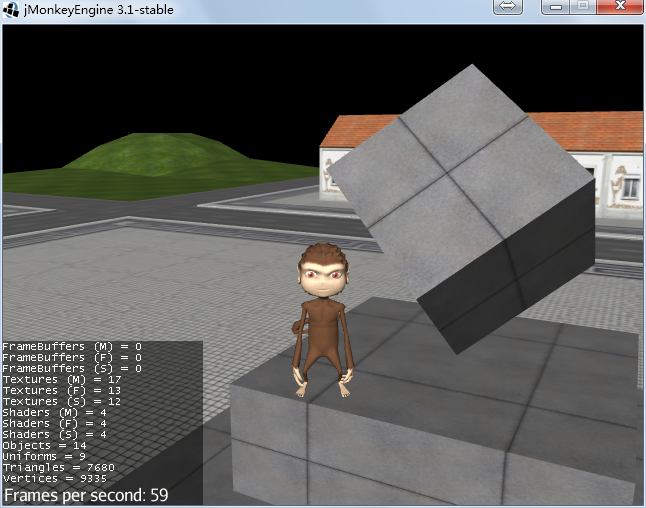Click the house window at the right edge
Screen dimensions: 646x508
[630, 187]
